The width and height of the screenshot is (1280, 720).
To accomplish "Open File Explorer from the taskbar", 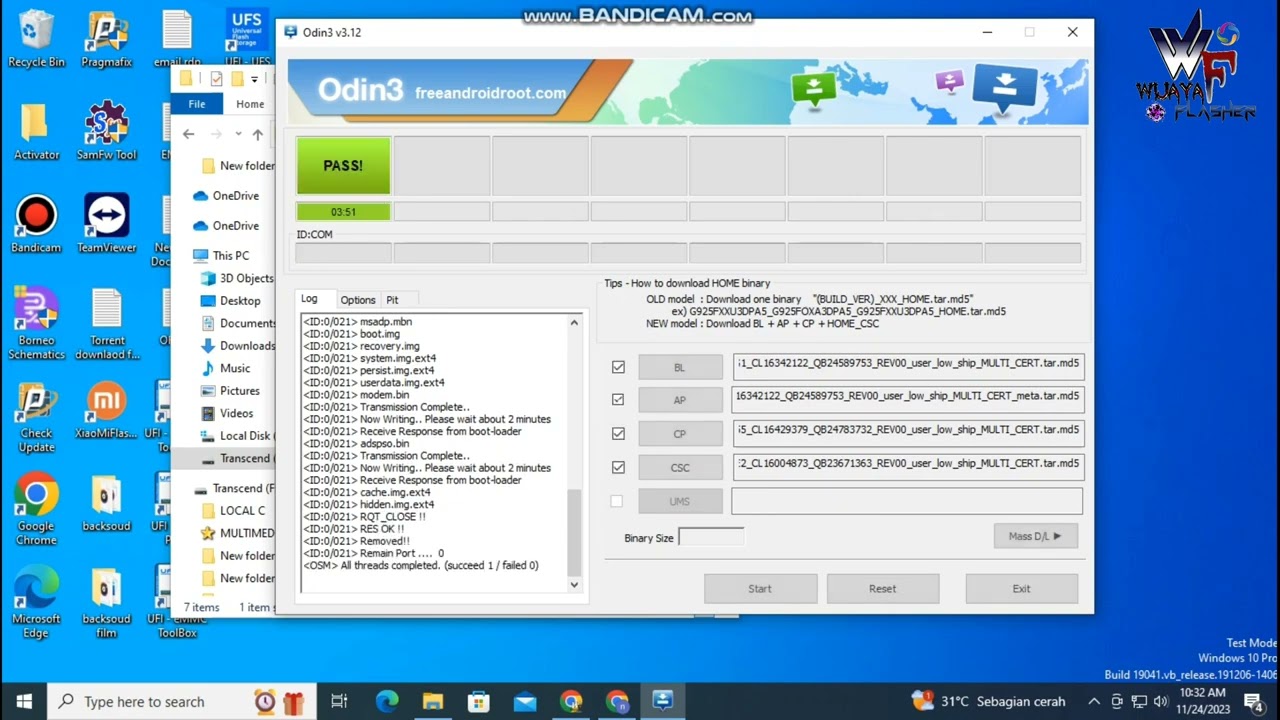I will 433,701.
